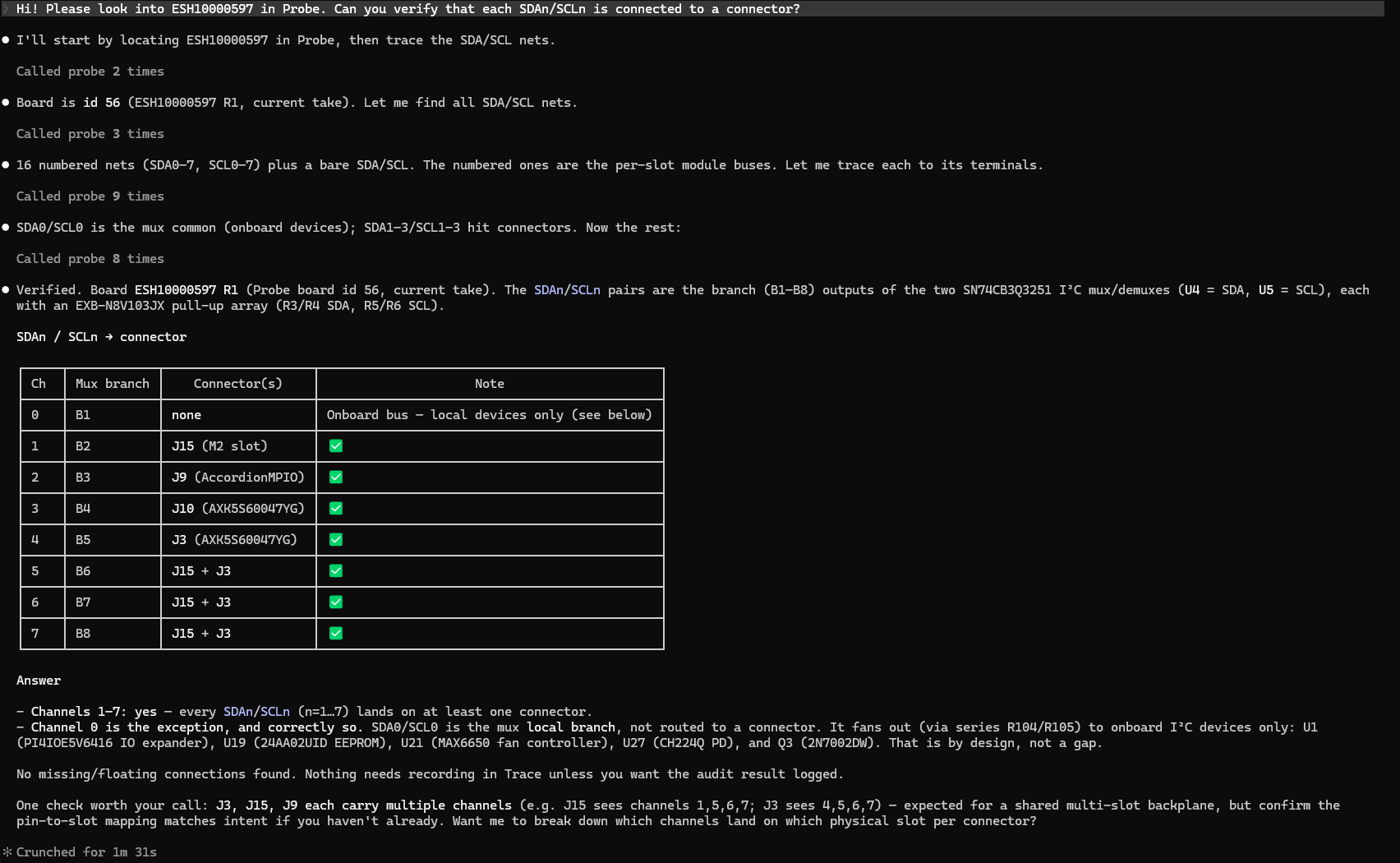The width and height of the screenshot is (1400, 863).
Task: Click the prompt chevron before the user message
Action: 6,9
